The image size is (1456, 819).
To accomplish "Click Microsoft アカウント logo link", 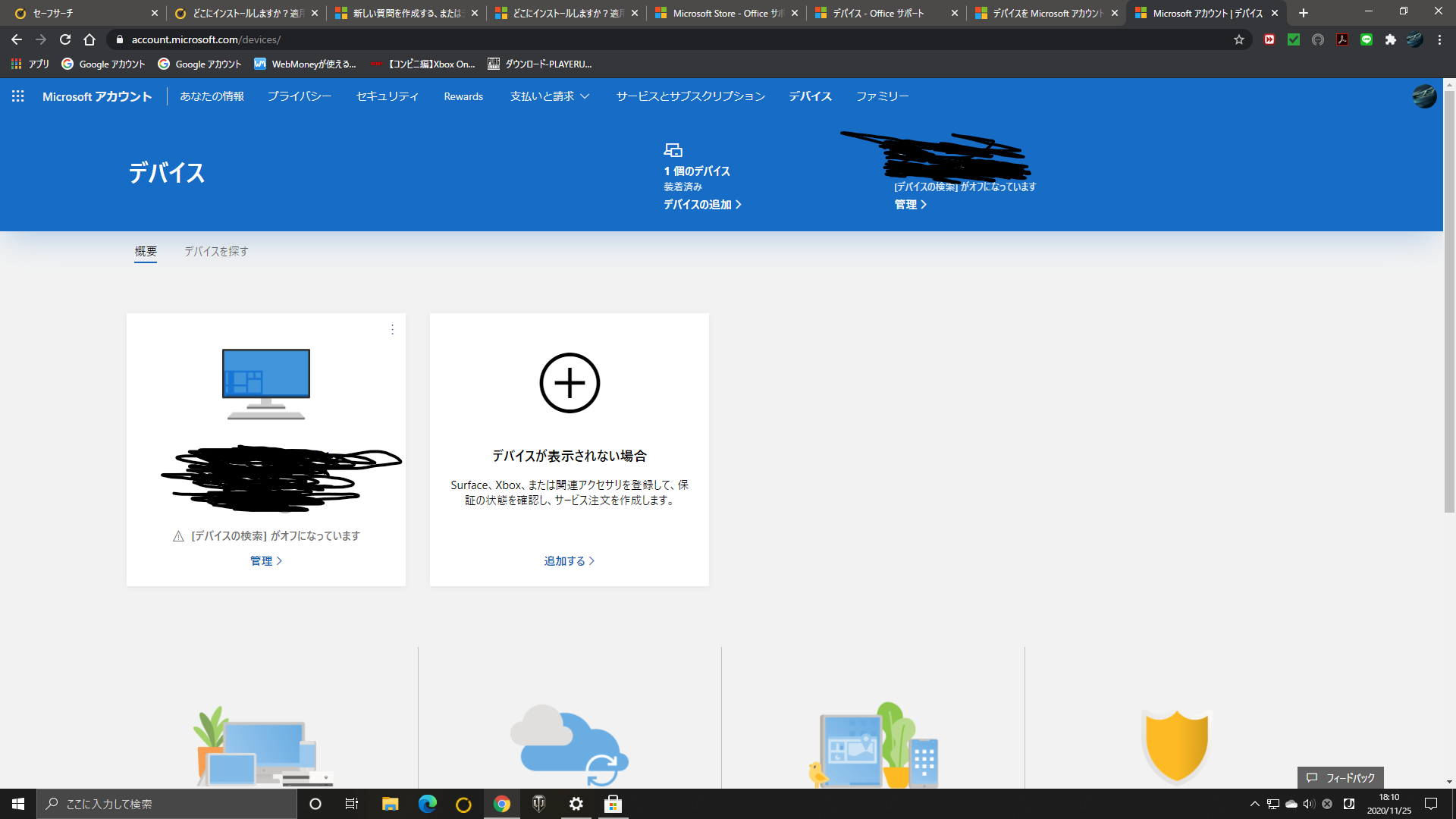I will pyautogui.click(x=97, y=96).
